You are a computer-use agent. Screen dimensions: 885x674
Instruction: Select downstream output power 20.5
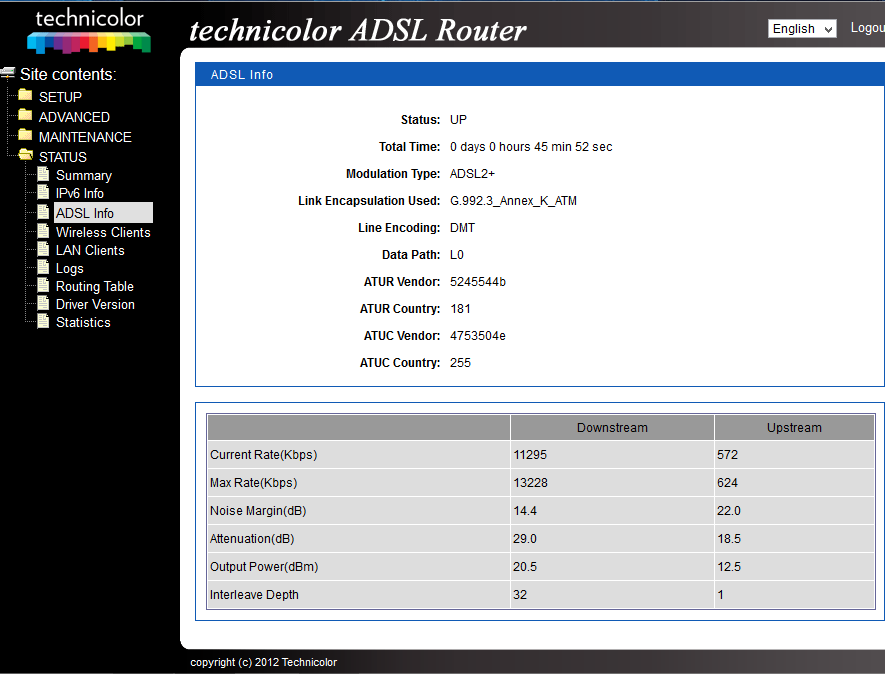[x=525, y=567]
